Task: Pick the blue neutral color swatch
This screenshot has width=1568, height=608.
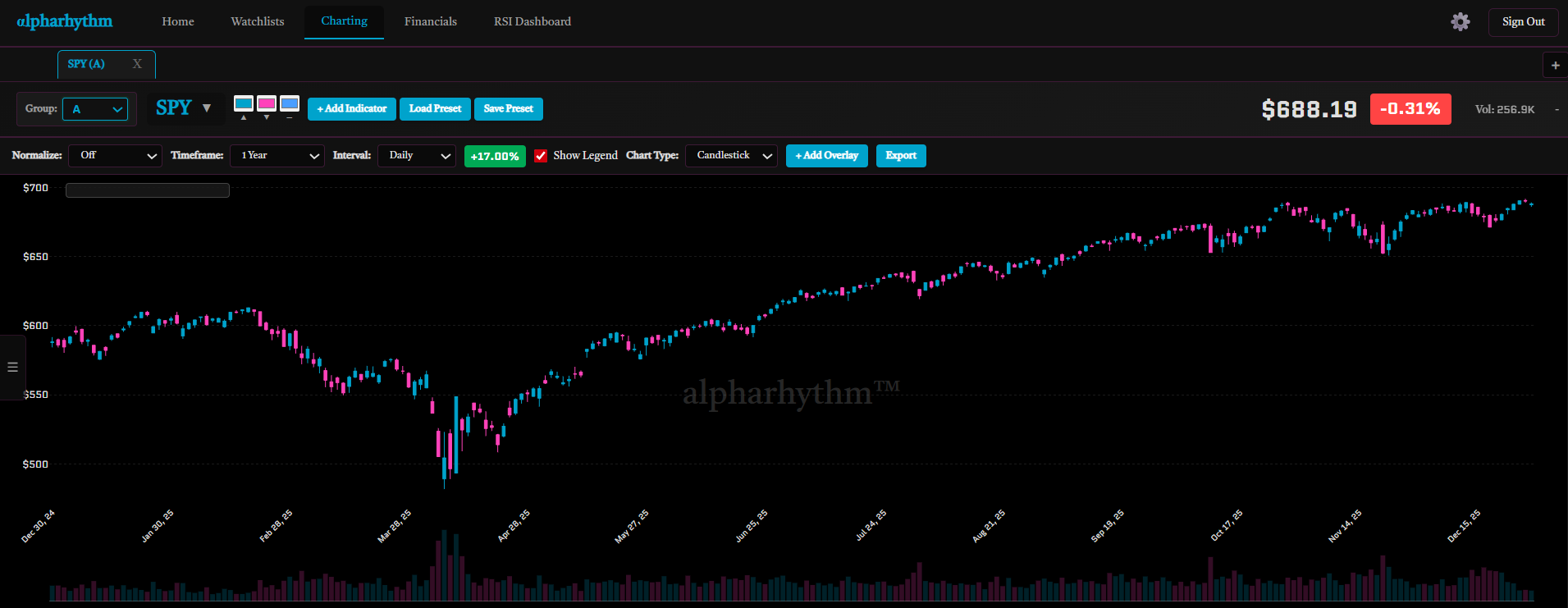Action: (x=290, y=103)
